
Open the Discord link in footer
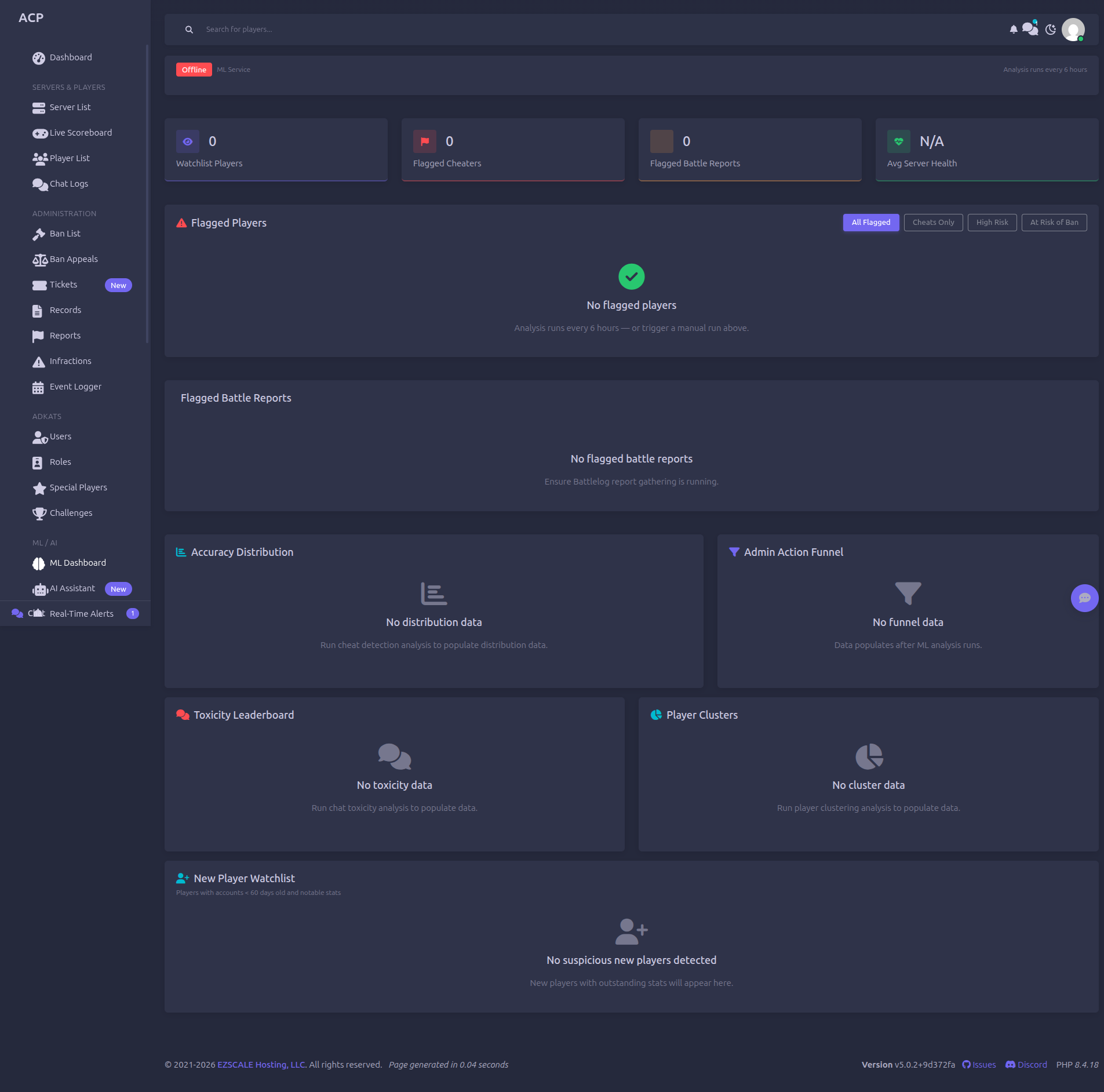tap(1026, 1065)
